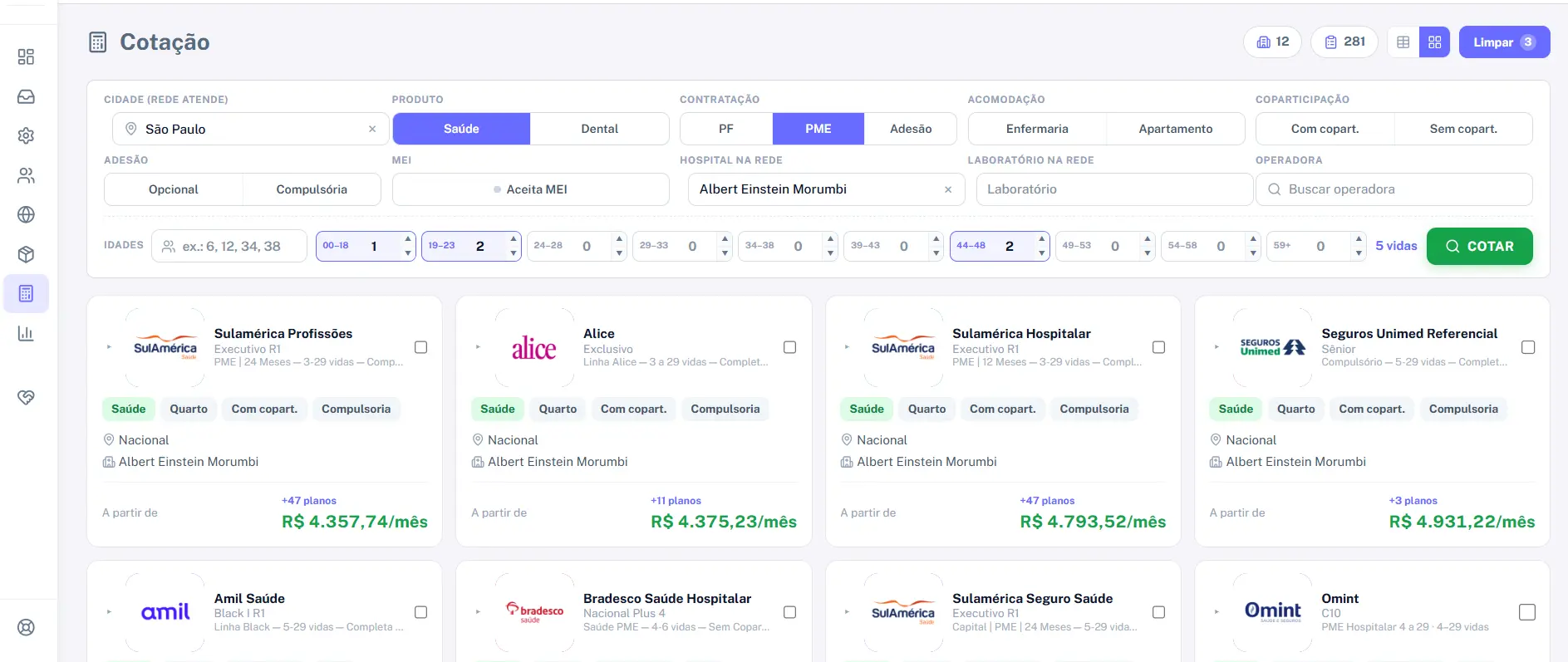The height and width of the screenshot is (662, 1568).
Task: Open +3 planos link on Seguros Unimed card
Action: (x=1413, y=501)
